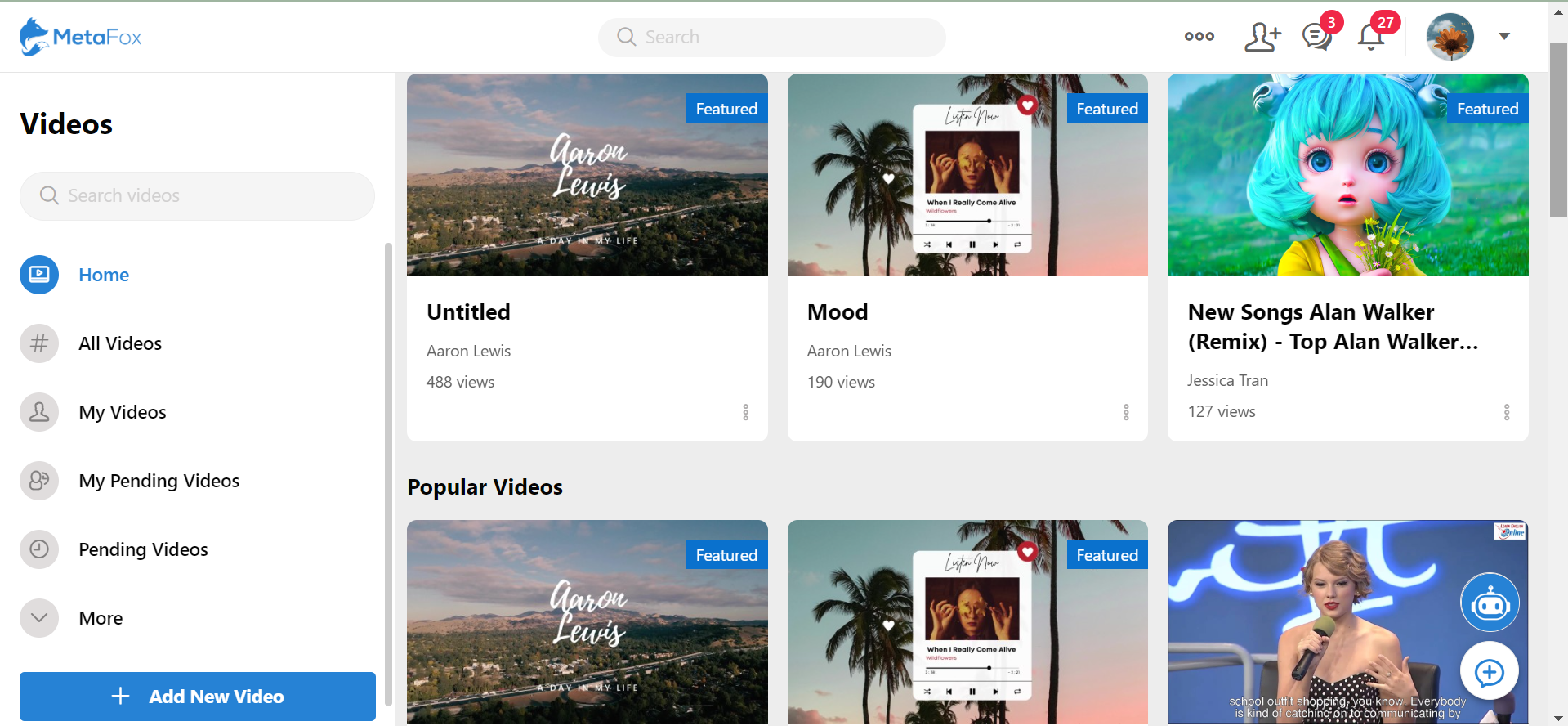The width and height of the screenshot is (1568, 726).
Task: Click the Featured badge on Alan Walker video
Action: (1488, 109)
